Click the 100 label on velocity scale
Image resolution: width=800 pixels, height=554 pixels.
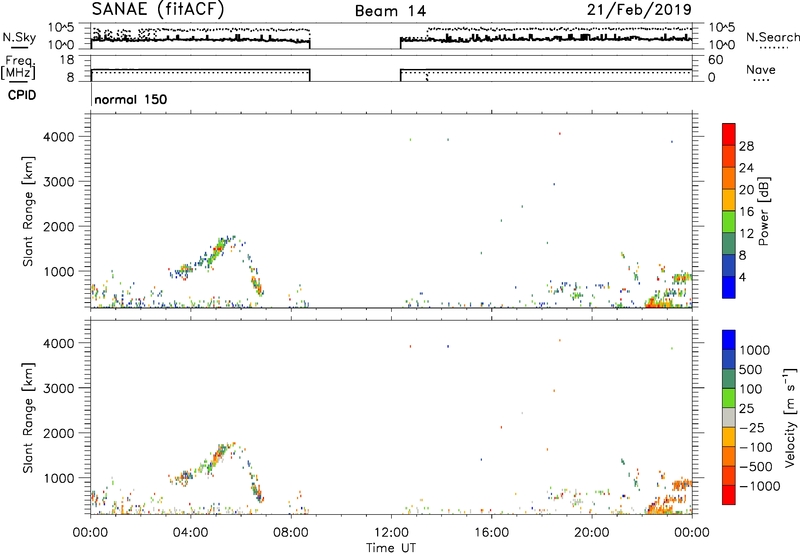pos(751,389)
